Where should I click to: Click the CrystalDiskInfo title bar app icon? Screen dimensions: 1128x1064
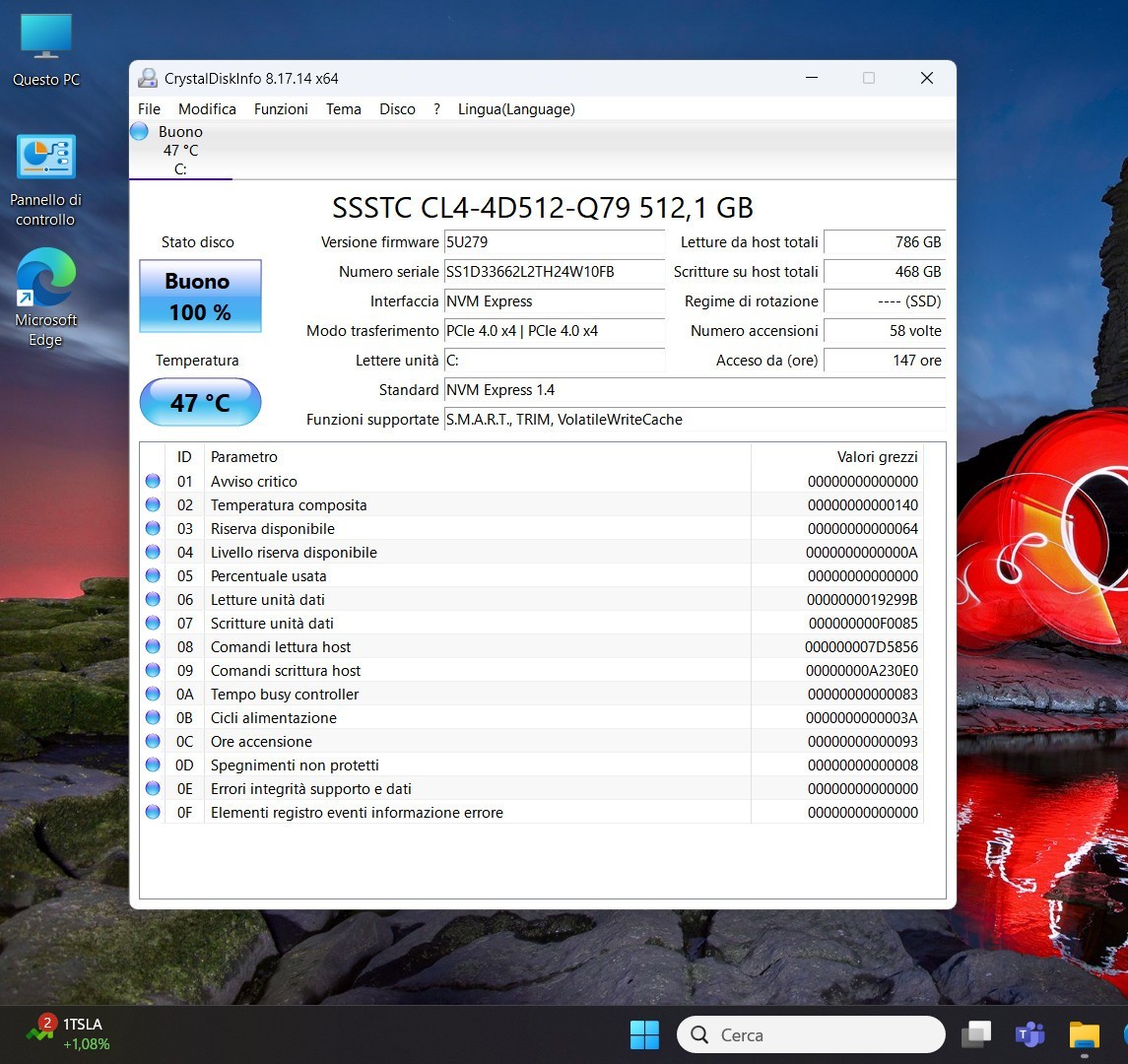148,79
